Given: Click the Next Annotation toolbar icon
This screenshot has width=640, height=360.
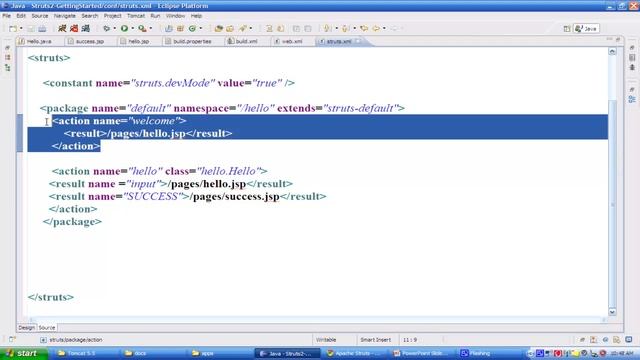Looking at the screenshot, I should point(327,29).
